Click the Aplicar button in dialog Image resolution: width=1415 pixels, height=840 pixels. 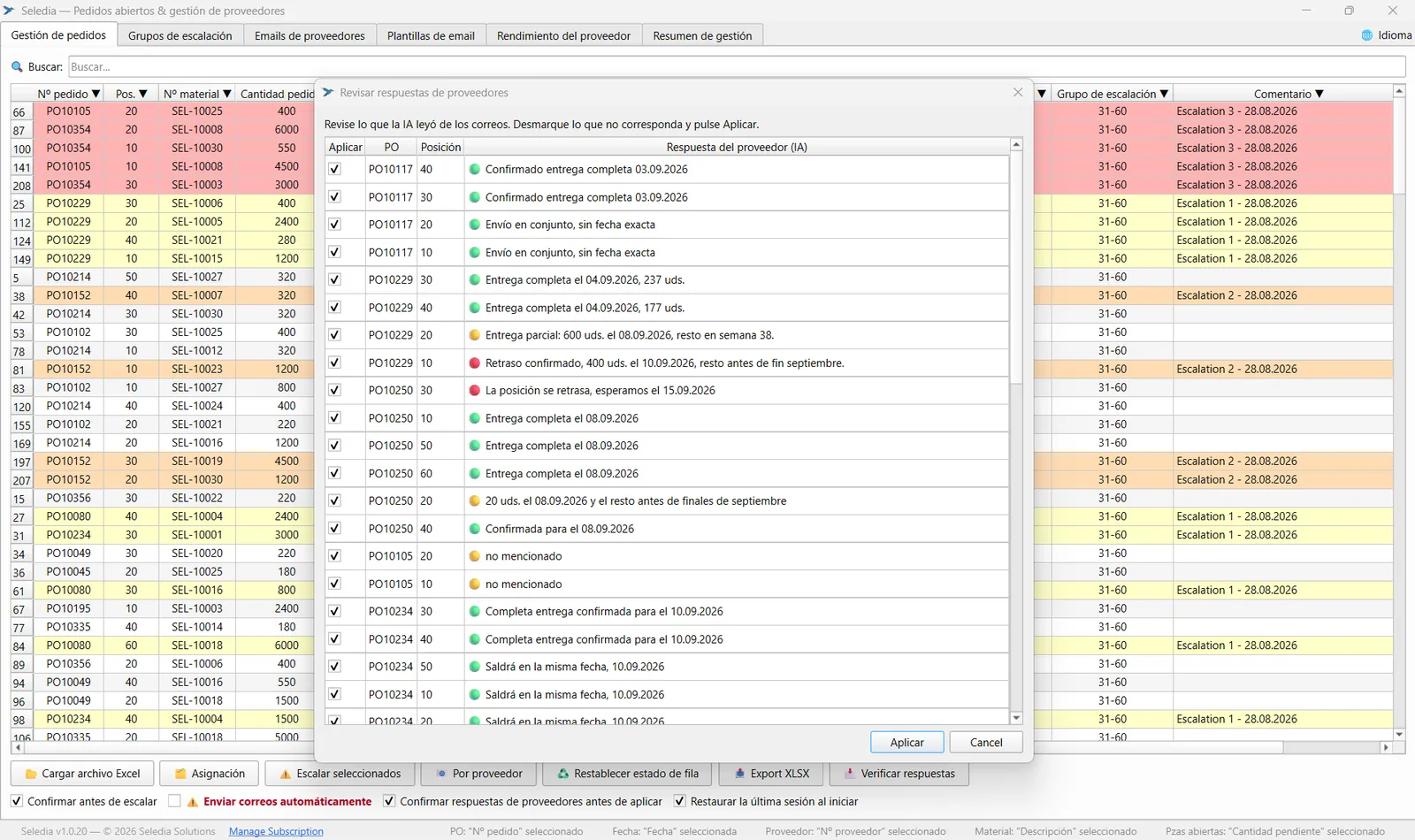click(906, 743)
